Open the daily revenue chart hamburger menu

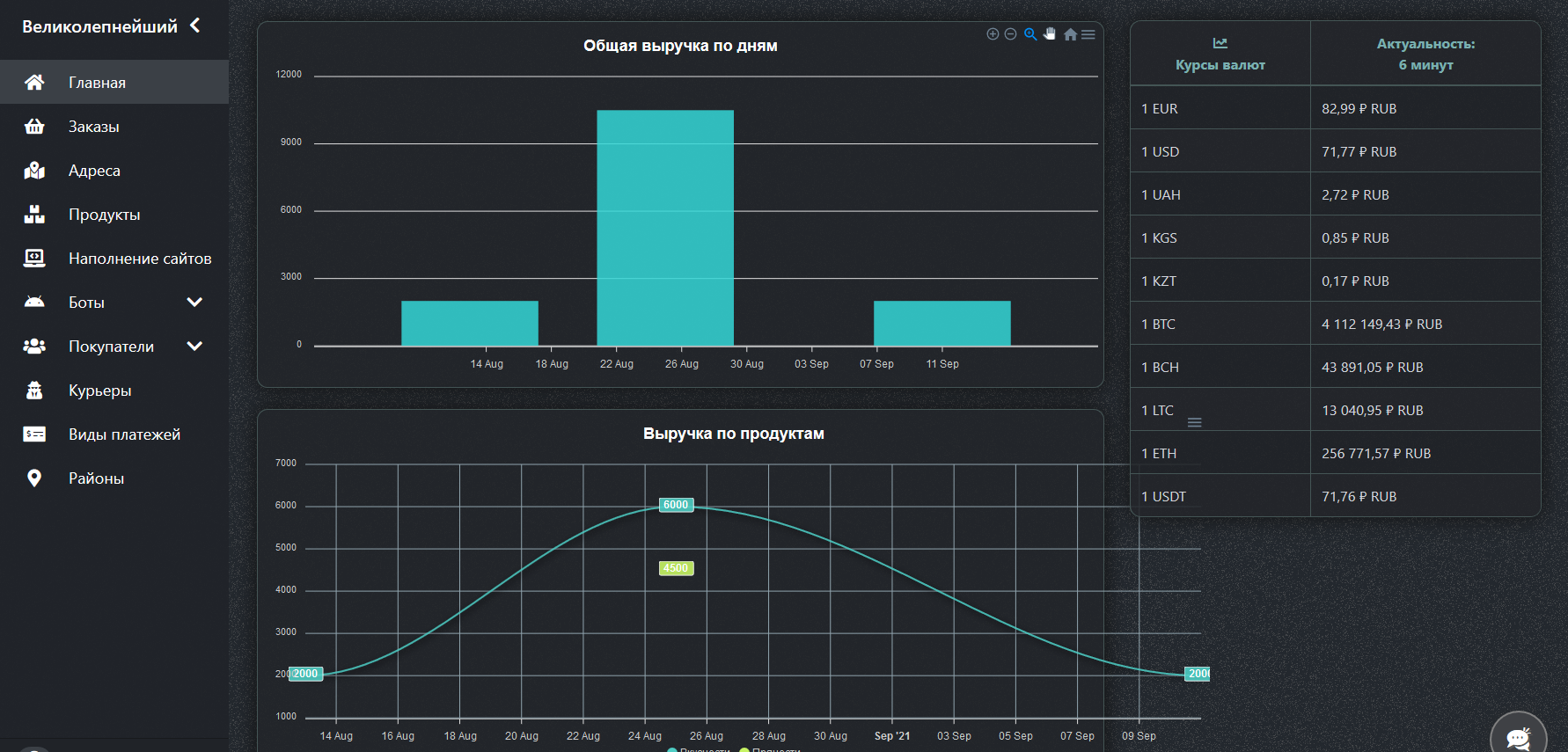click(1088, 34)
